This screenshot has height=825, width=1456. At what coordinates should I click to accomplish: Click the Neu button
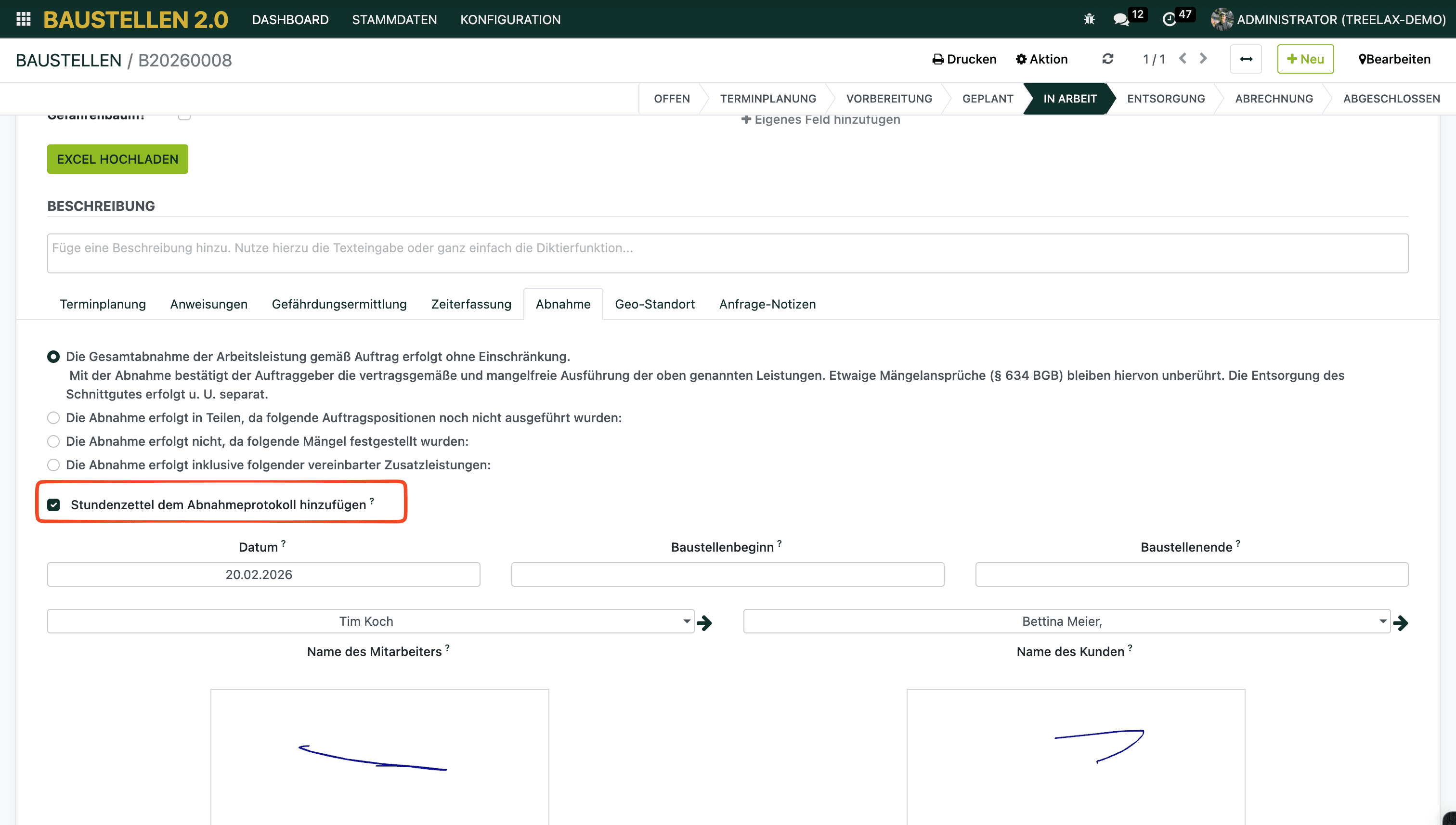tap(1305, 59)
